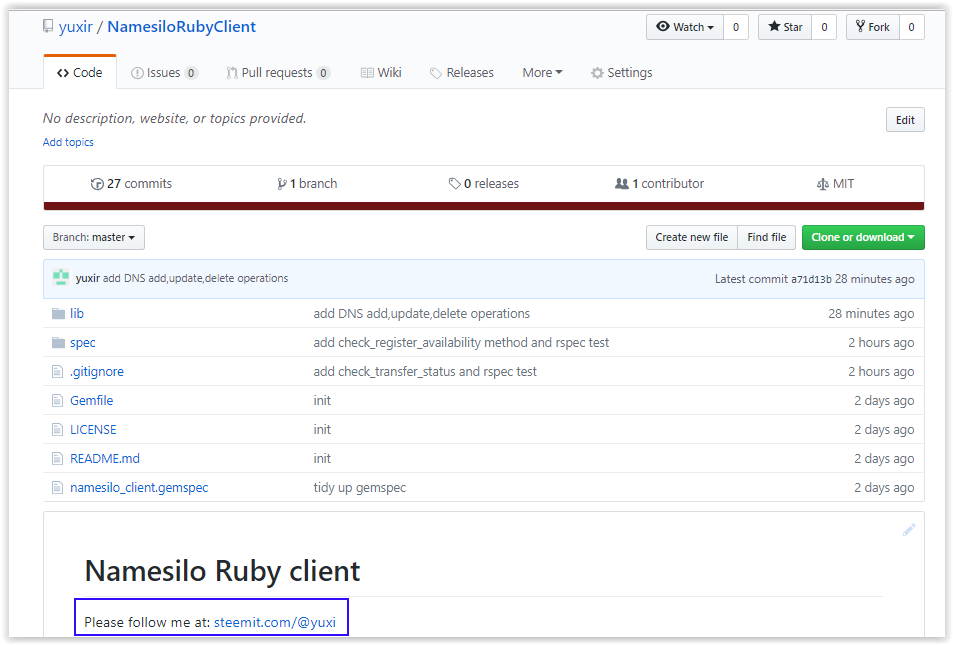Image resolution: width=953 pixels, height=645 pixels.
Task: Click latest commit message in the commit bar
Action: 196,278
